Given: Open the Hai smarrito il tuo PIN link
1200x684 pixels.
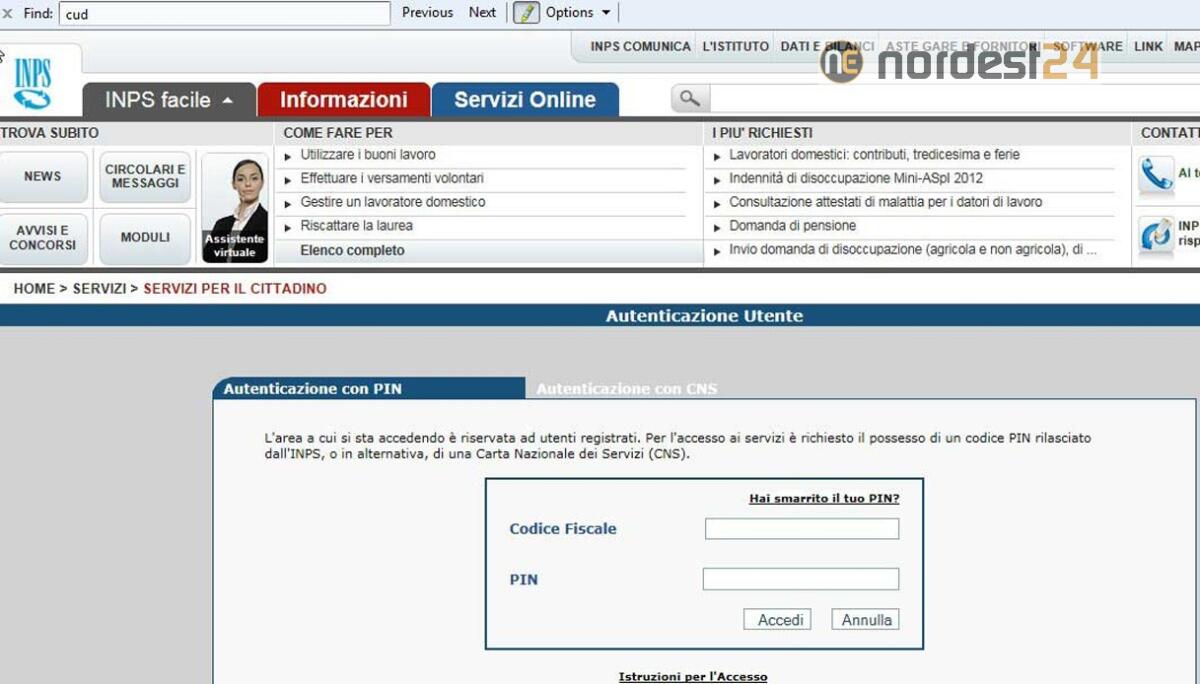Looking at the screenshot, I should pyautogui.click(x=824, y=499).
